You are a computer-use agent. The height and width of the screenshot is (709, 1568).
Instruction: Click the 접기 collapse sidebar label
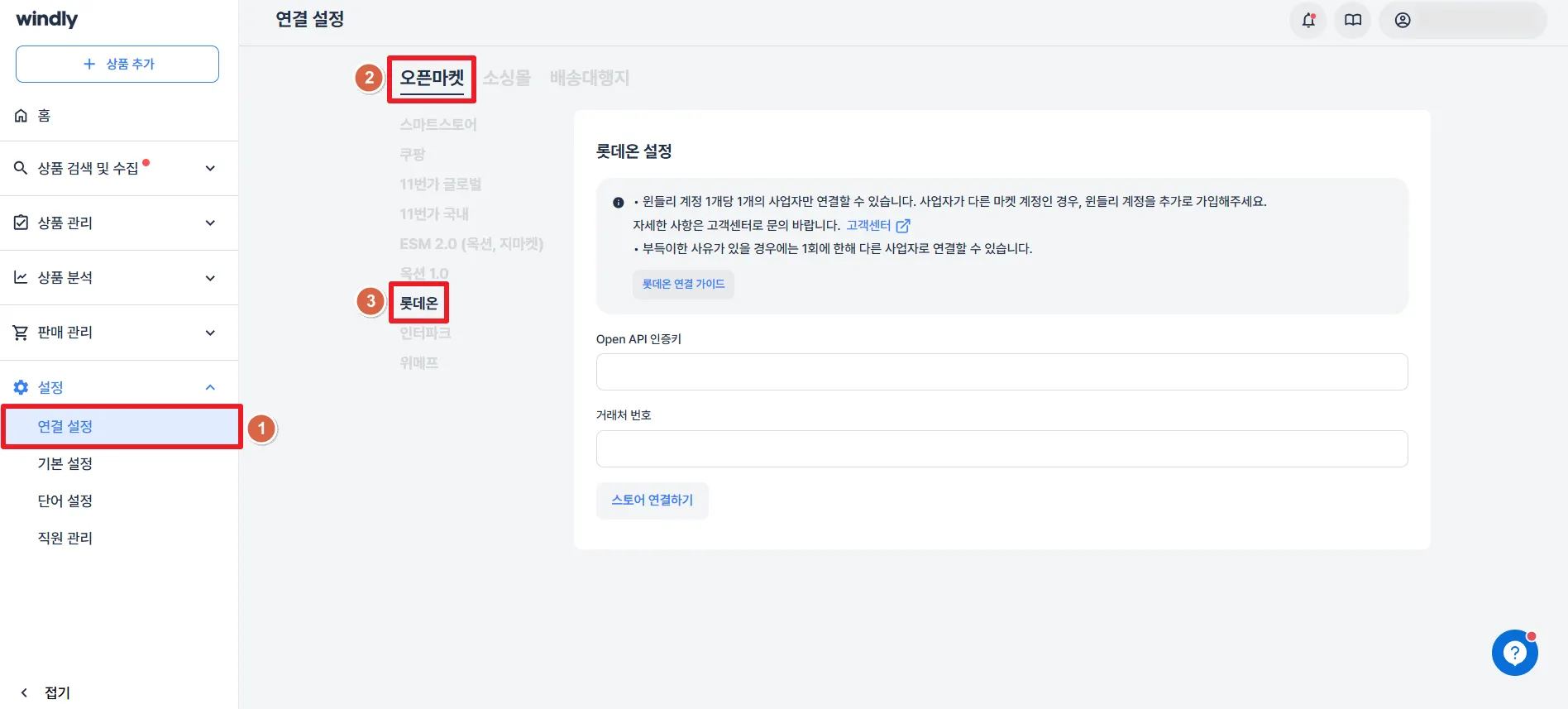(57, 692)
